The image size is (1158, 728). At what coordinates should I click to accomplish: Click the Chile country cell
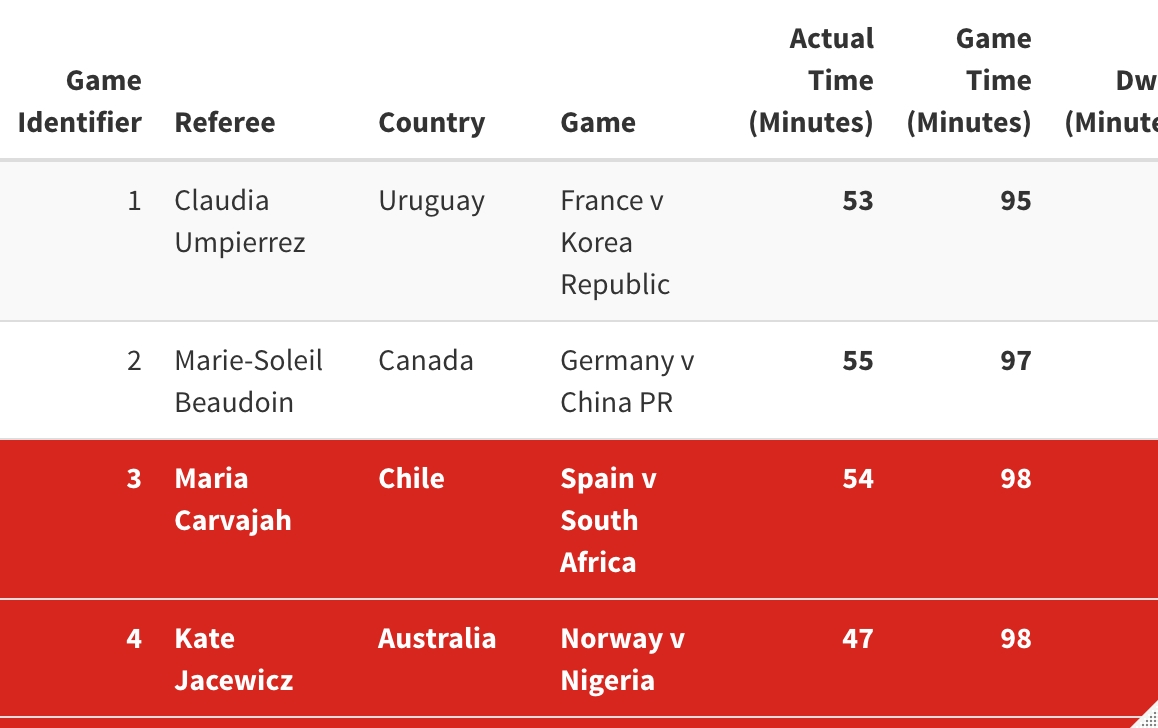411,478
